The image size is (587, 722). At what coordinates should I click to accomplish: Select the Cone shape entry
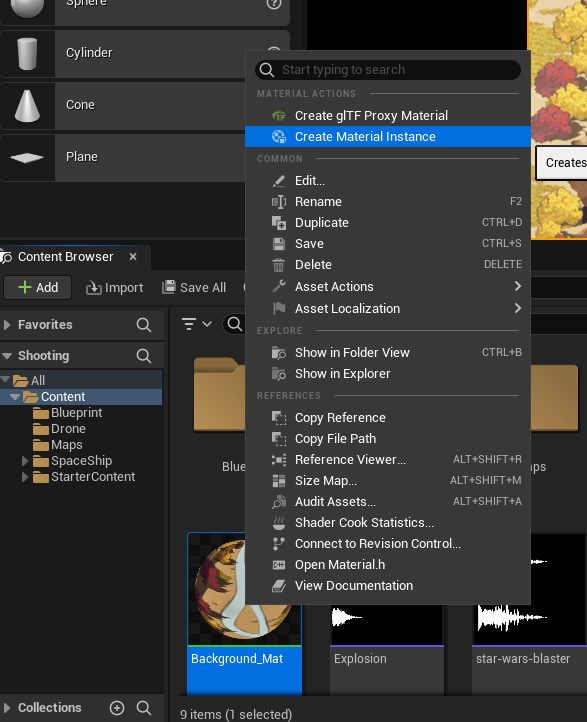point(122,106)
